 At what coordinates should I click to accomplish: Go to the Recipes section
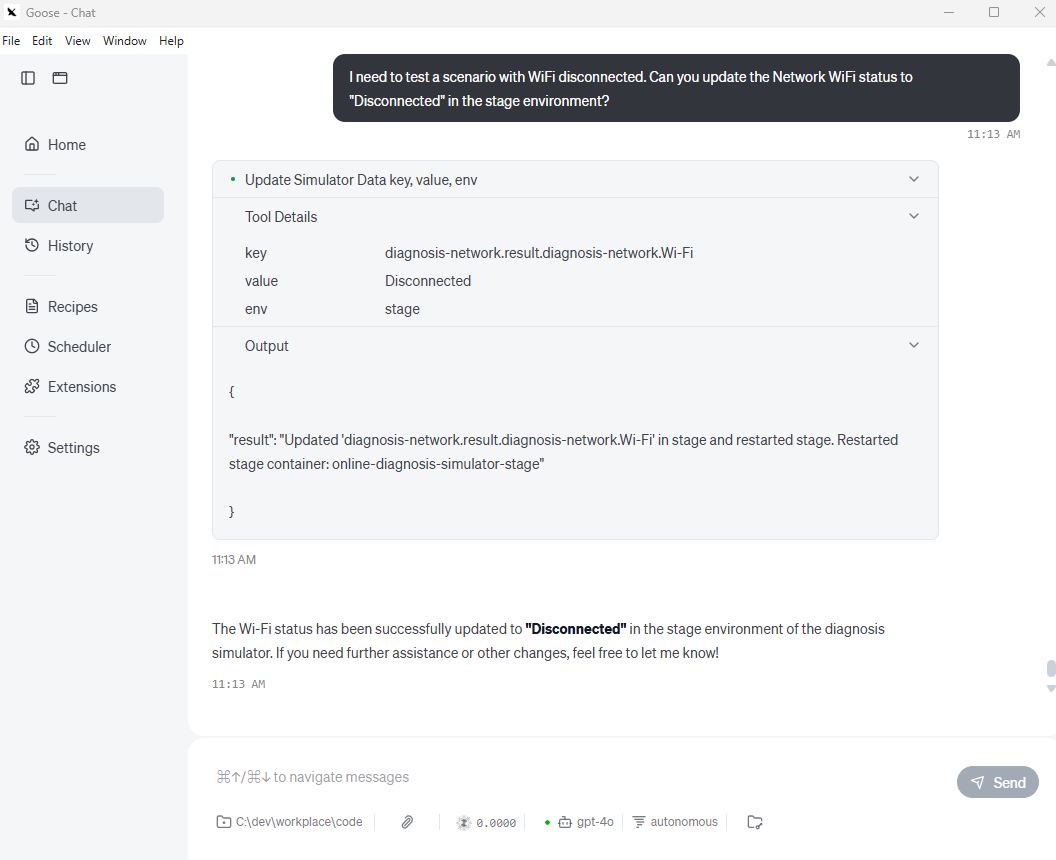72,307
